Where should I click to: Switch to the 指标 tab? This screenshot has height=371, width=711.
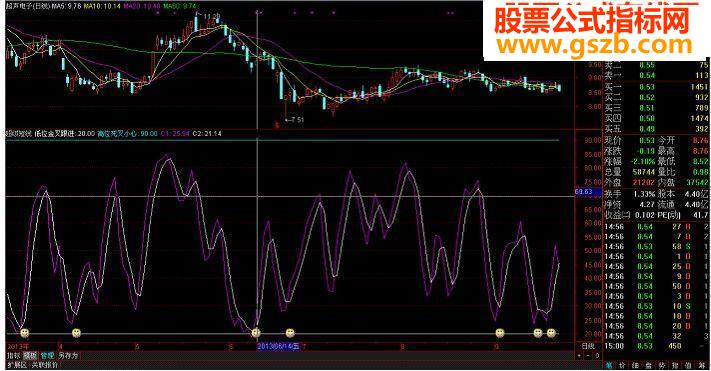coord(14,356)
